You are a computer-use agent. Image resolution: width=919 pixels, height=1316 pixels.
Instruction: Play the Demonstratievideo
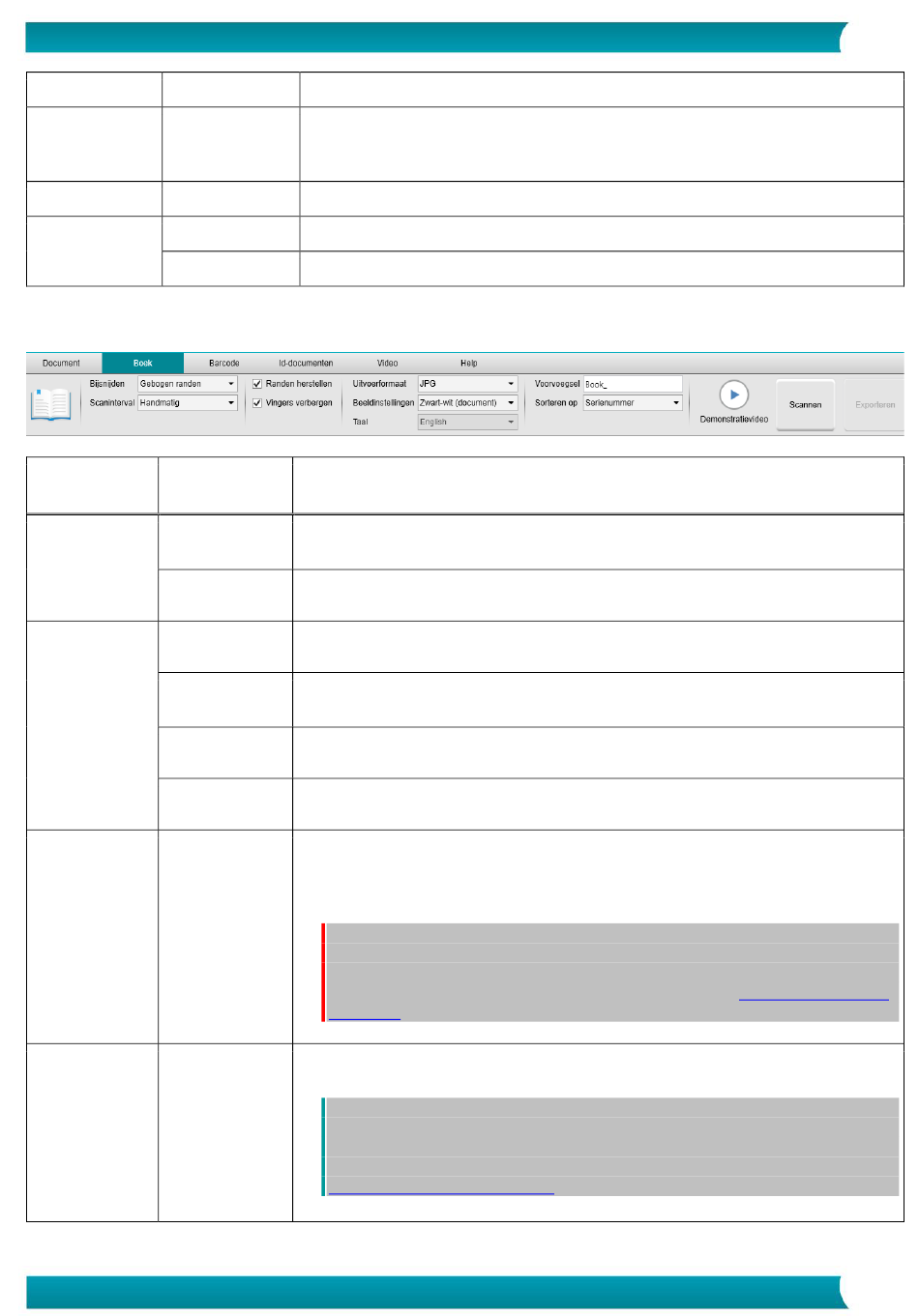[733, 395]
